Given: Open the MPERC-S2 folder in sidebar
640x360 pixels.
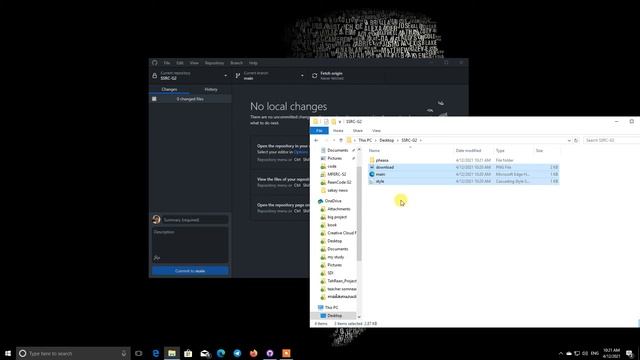Looking at the screenshot, I should (x=337, y=174).
